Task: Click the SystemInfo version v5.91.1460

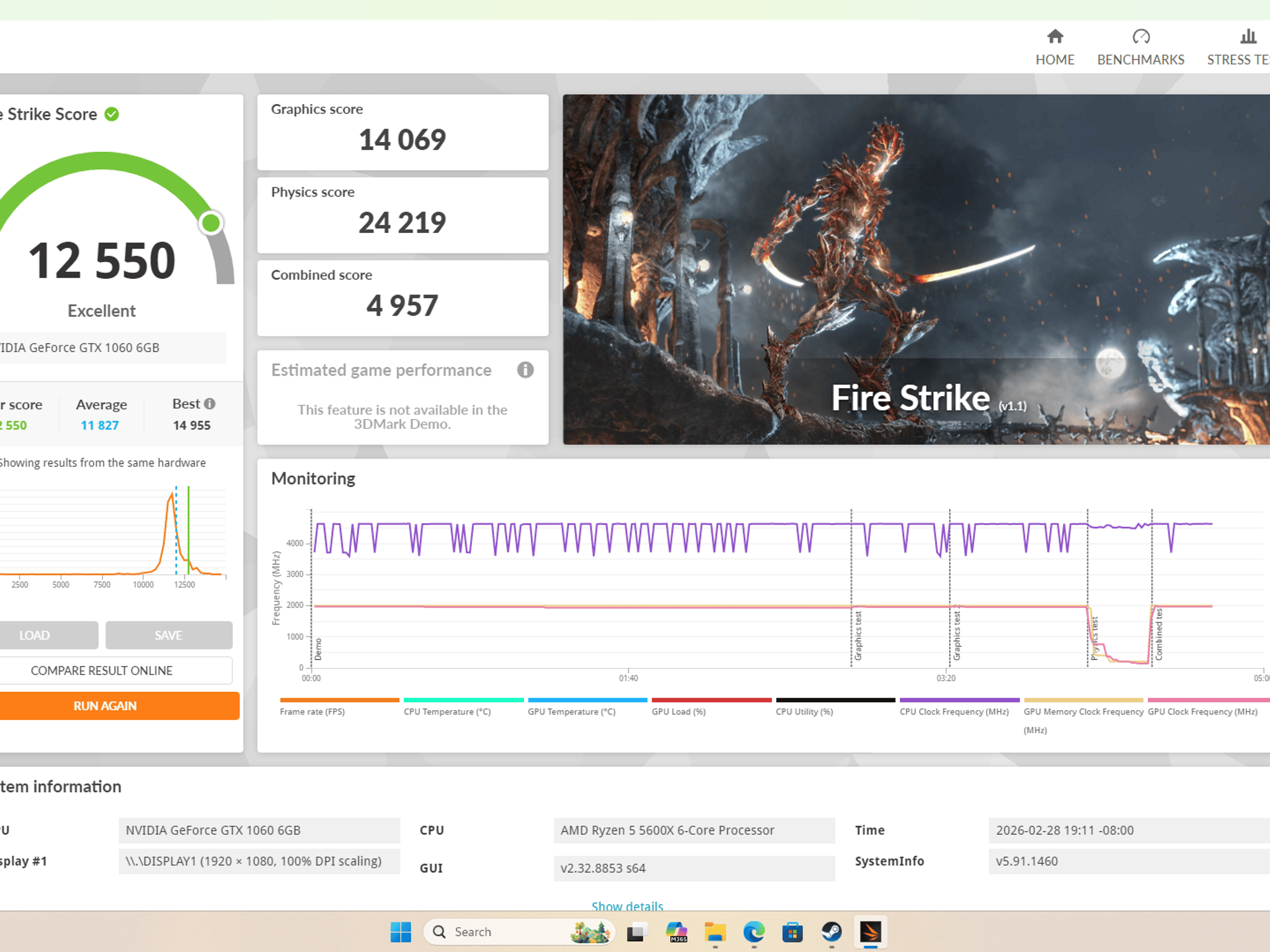Action: 1129,862
